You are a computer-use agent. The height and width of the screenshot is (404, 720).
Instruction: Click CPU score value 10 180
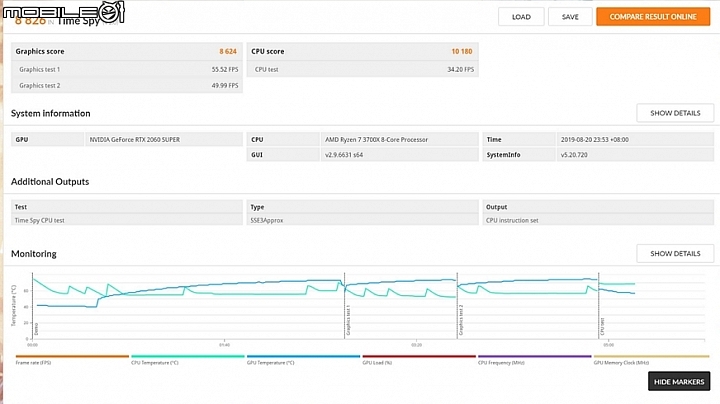click(x=461, y=51)
